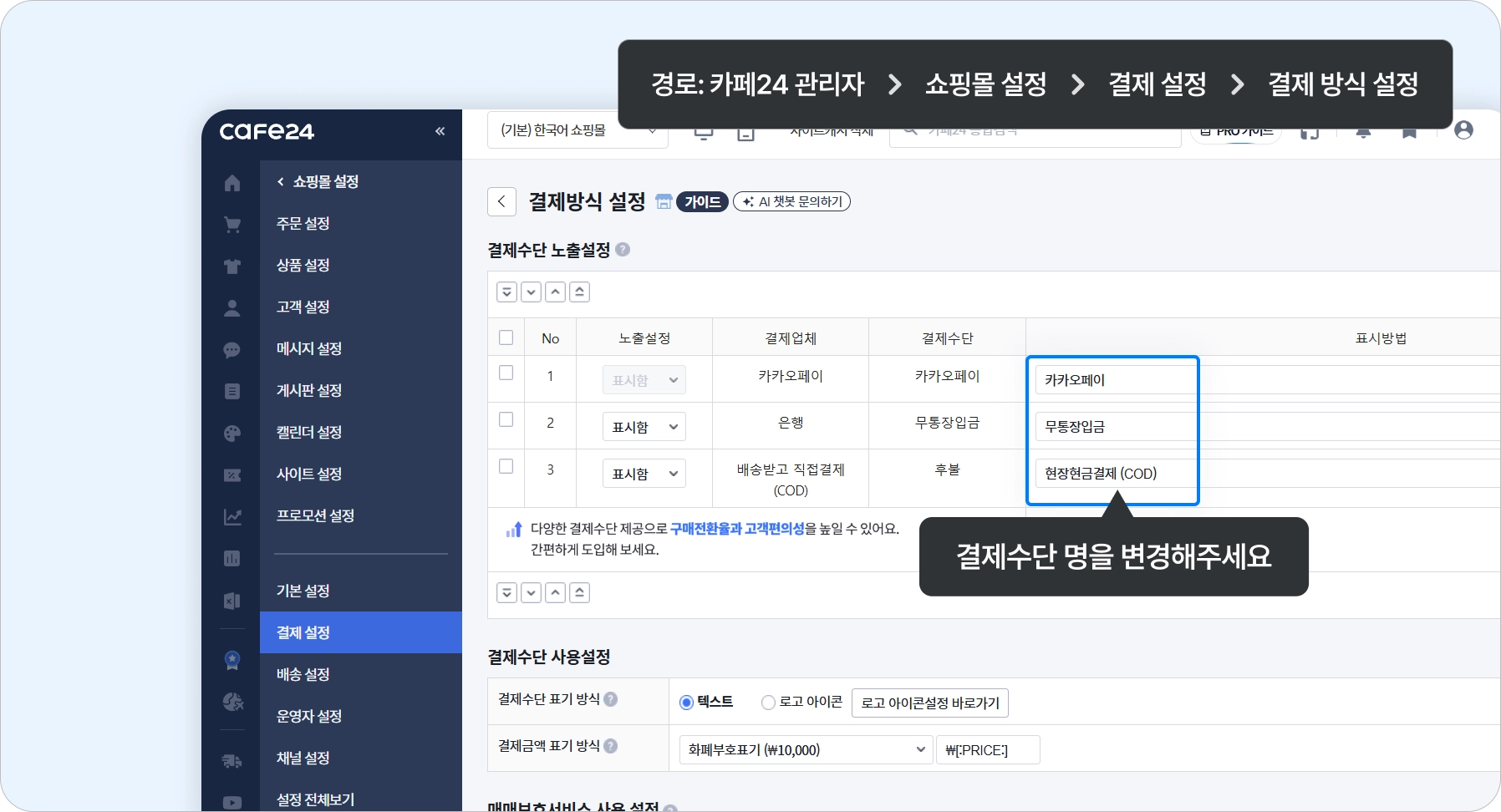Image resolution: width=1501 pixels, height=812 pixels.
Task: Open the coupon promotion icon in sidebar
Action: click(x=232, y=475)
